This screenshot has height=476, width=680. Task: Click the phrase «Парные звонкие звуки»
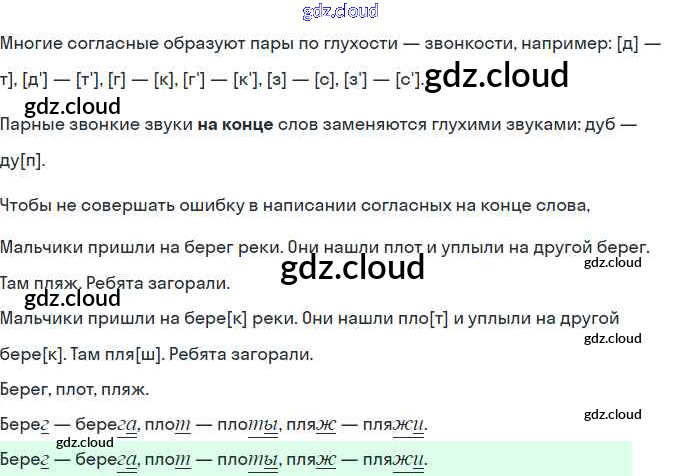[96, 126]
